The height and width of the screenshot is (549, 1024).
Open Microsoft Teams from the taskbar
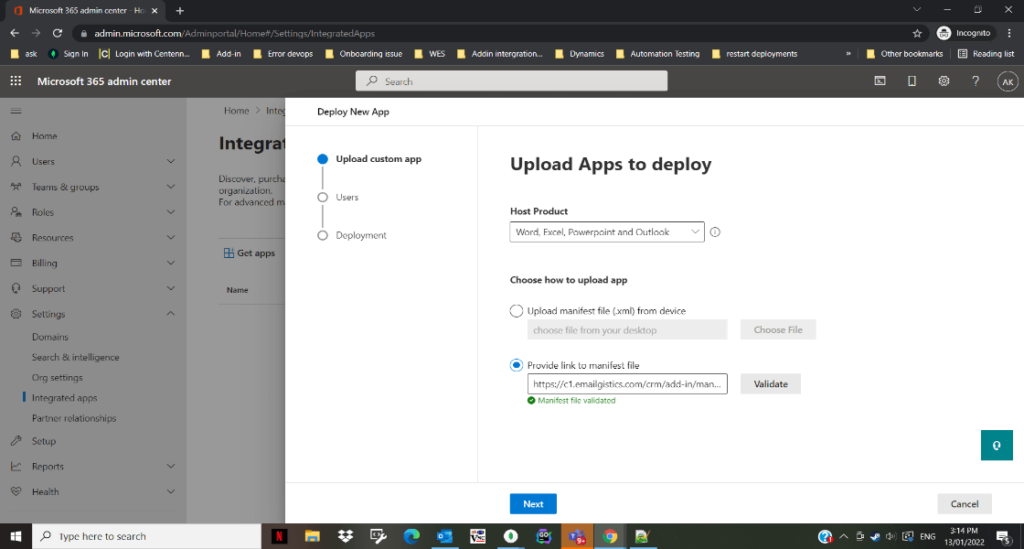point(577,536)
